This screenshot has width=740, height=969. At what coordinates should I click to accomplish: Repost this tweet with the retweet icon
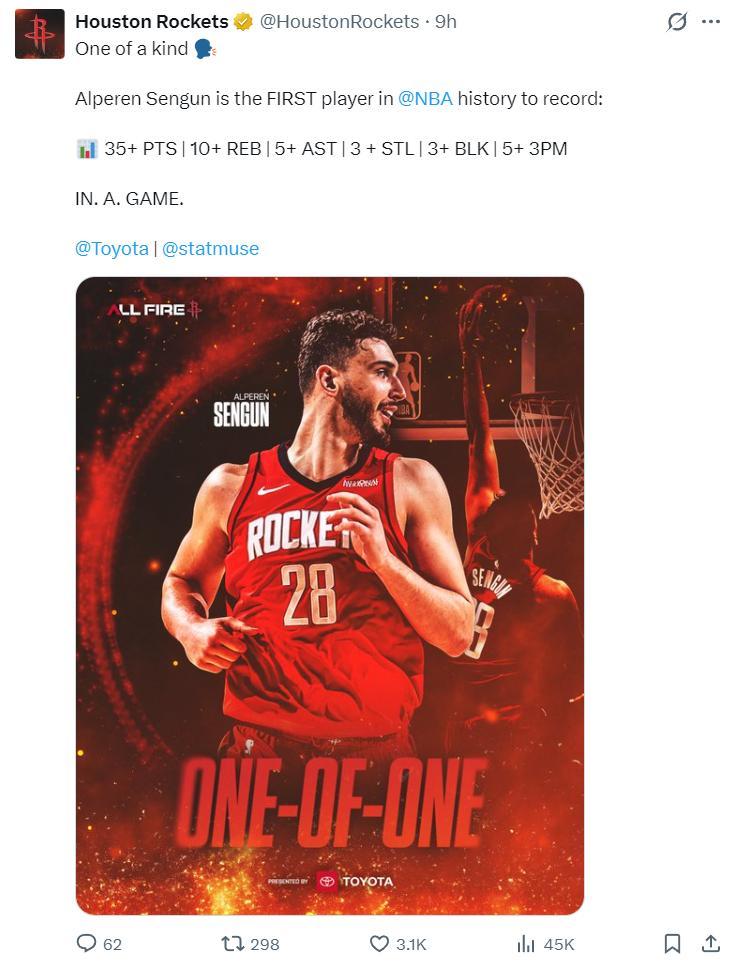tap(232, 944)
